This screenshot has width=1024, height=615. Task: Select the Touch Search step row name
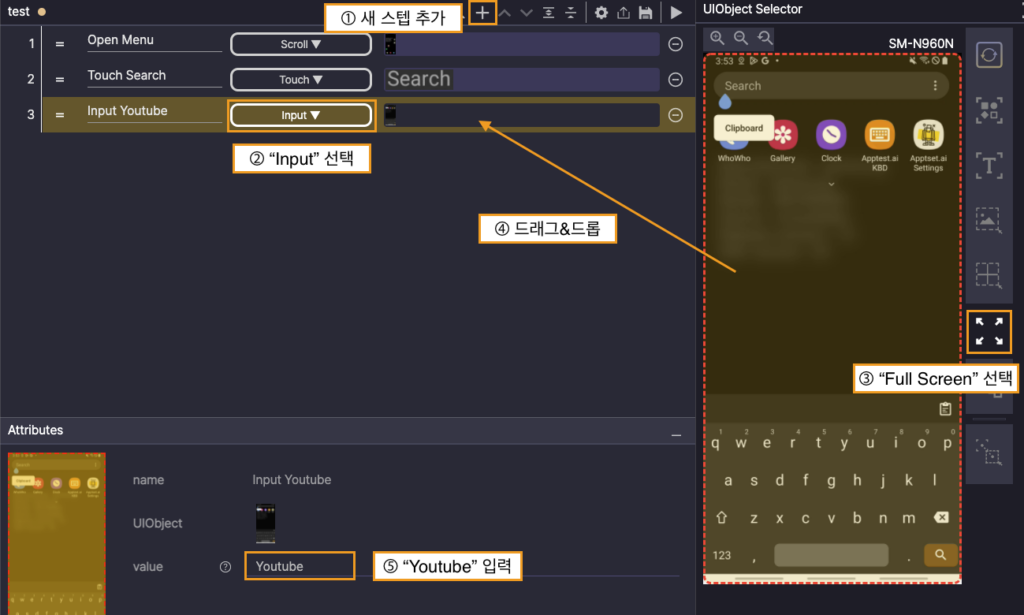(x=127, y=76)
